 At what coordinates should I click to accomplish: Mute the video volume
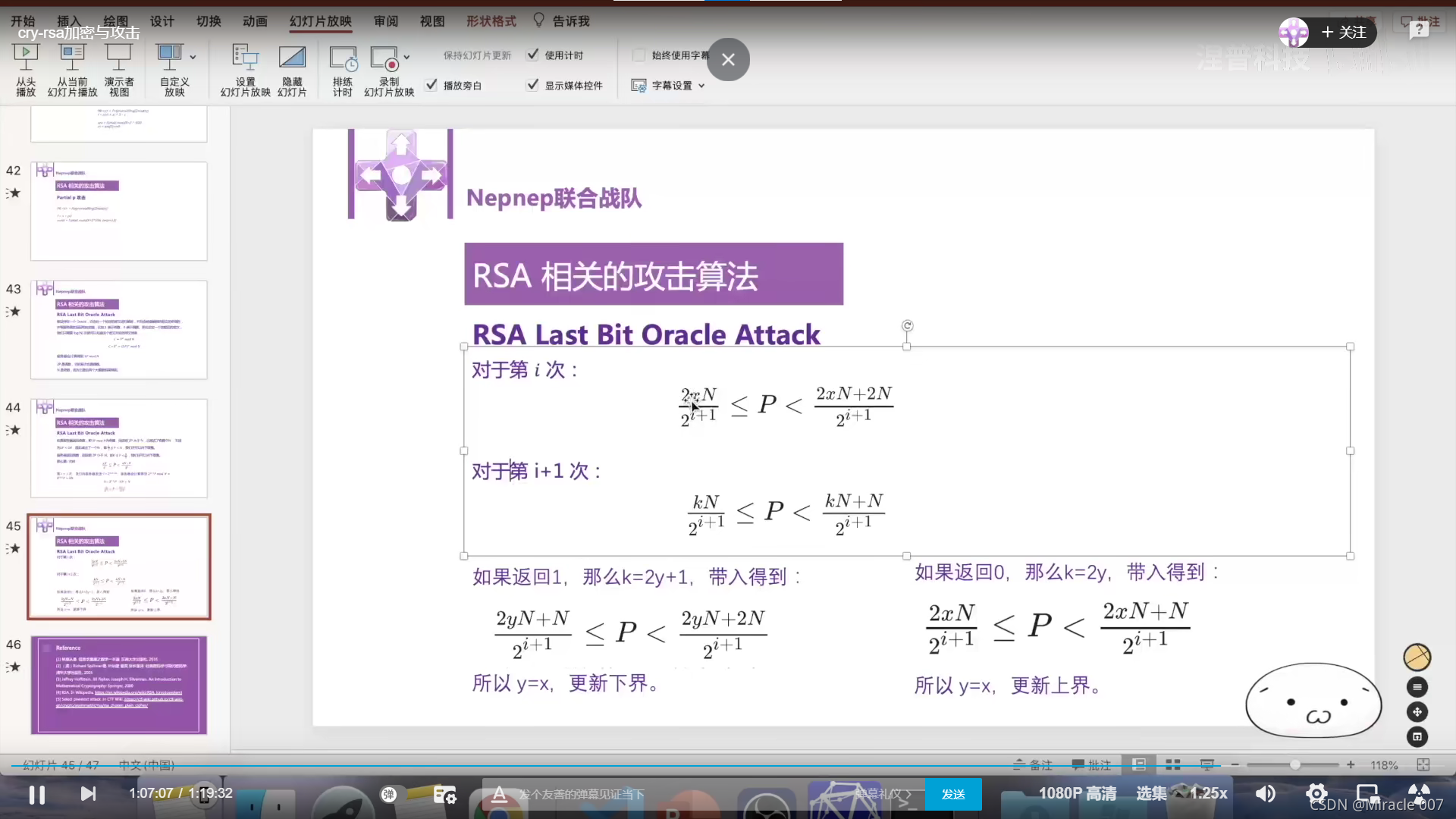(1265, 794)
